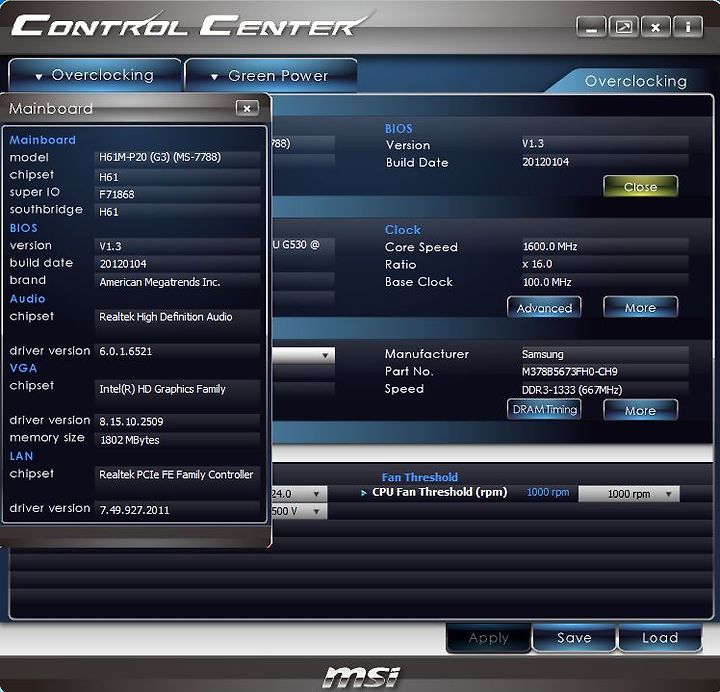Save the current profile
Screen dimensions: 720x692
point(574,637)
